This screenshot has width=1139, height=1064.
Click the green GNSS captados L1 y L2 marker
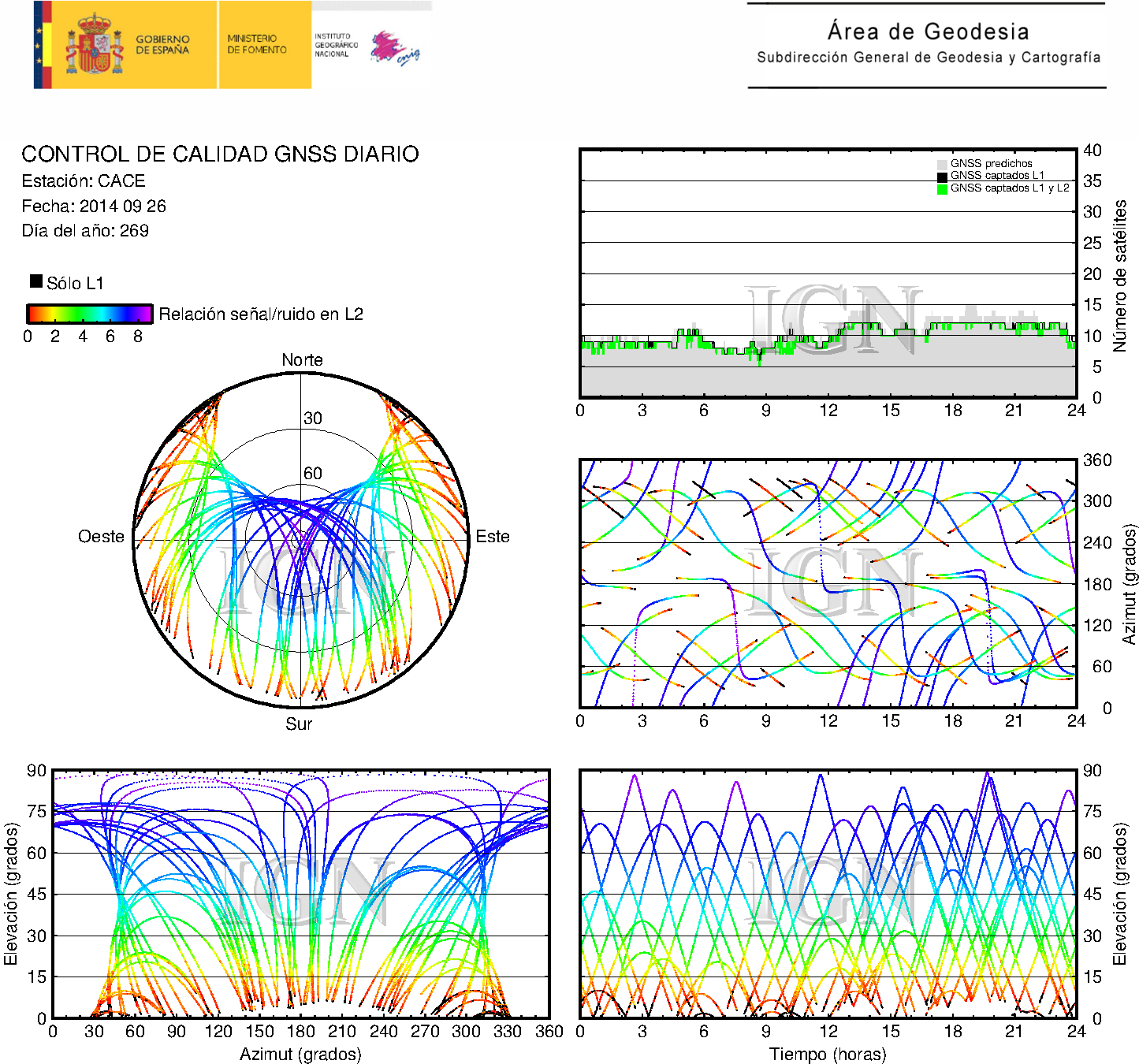[x=942, y=188]
